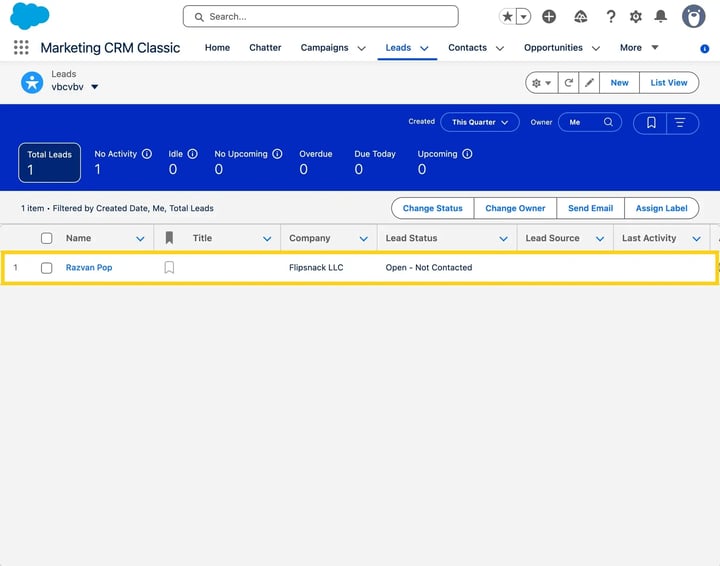Open the More navigation menu
720x566 pixels.
(639, 48)
